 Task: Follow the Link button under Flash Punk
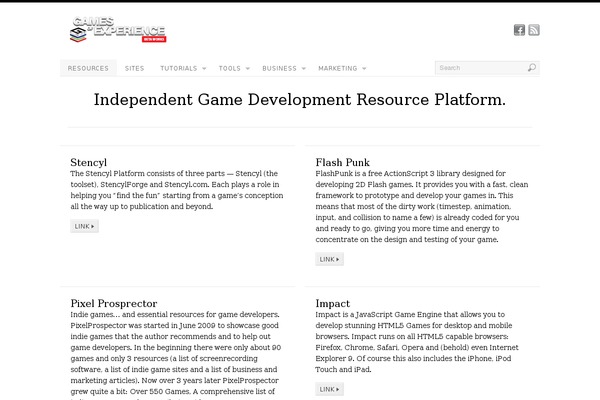coord(329,259)
